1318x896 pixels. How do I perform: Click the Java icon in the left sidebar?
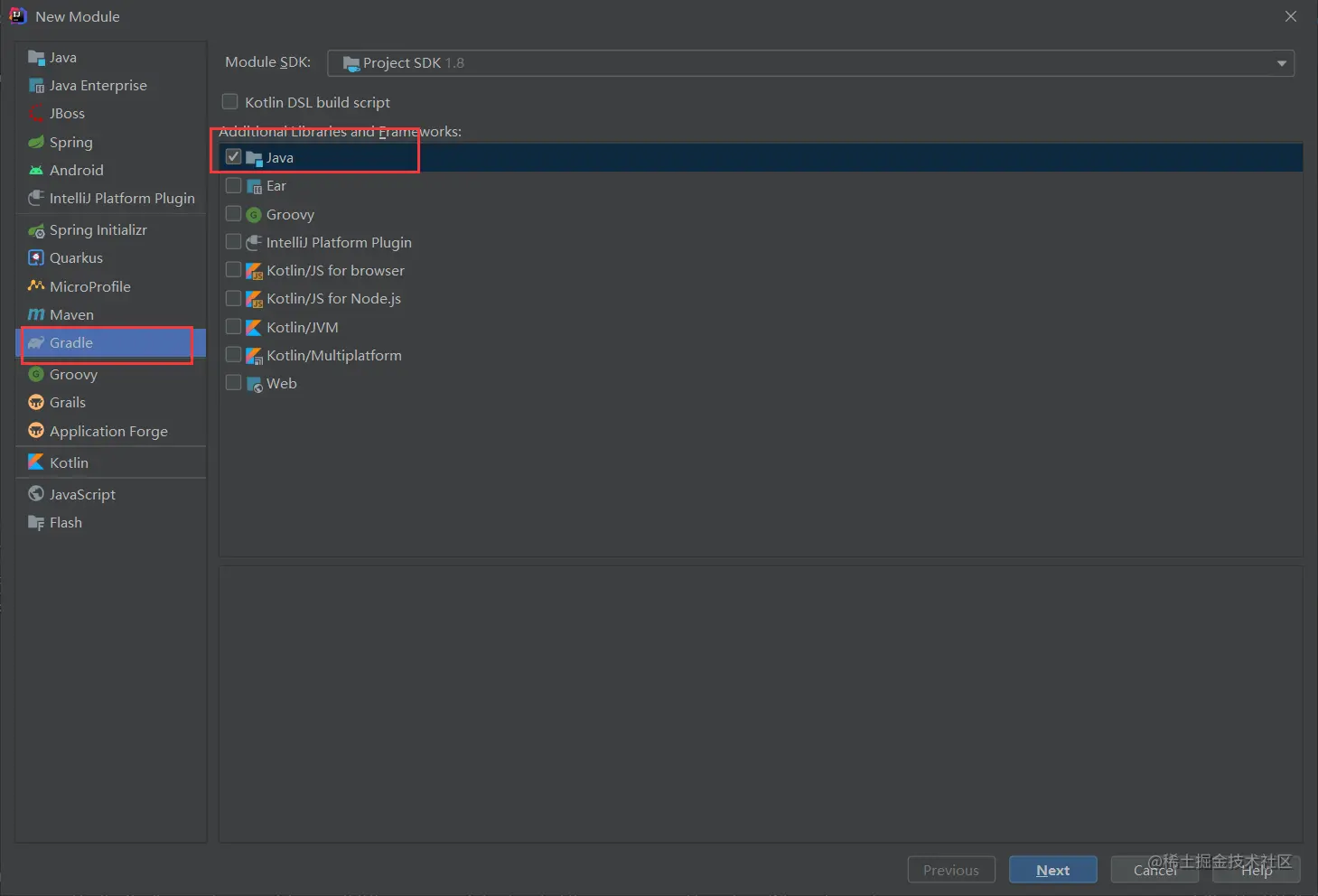[x=36, y=58]
